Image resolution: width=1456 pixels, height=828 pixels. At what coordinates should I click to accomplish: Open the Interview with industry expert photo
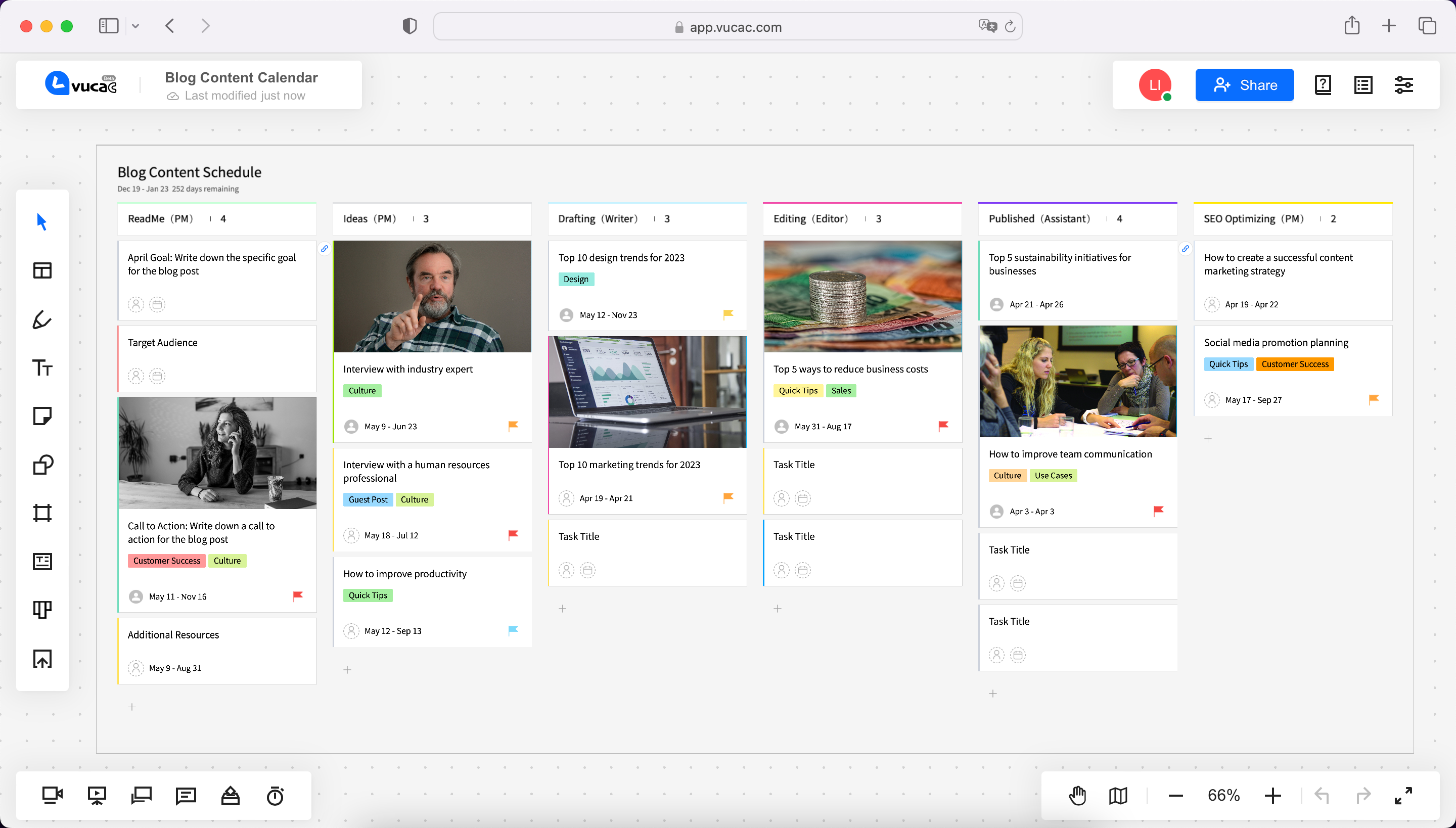click(432, 296)
